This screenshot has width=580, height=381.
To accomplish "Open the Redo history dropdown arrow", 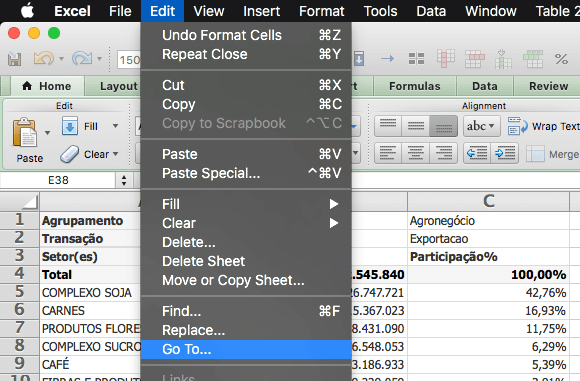I will point(99,59).
